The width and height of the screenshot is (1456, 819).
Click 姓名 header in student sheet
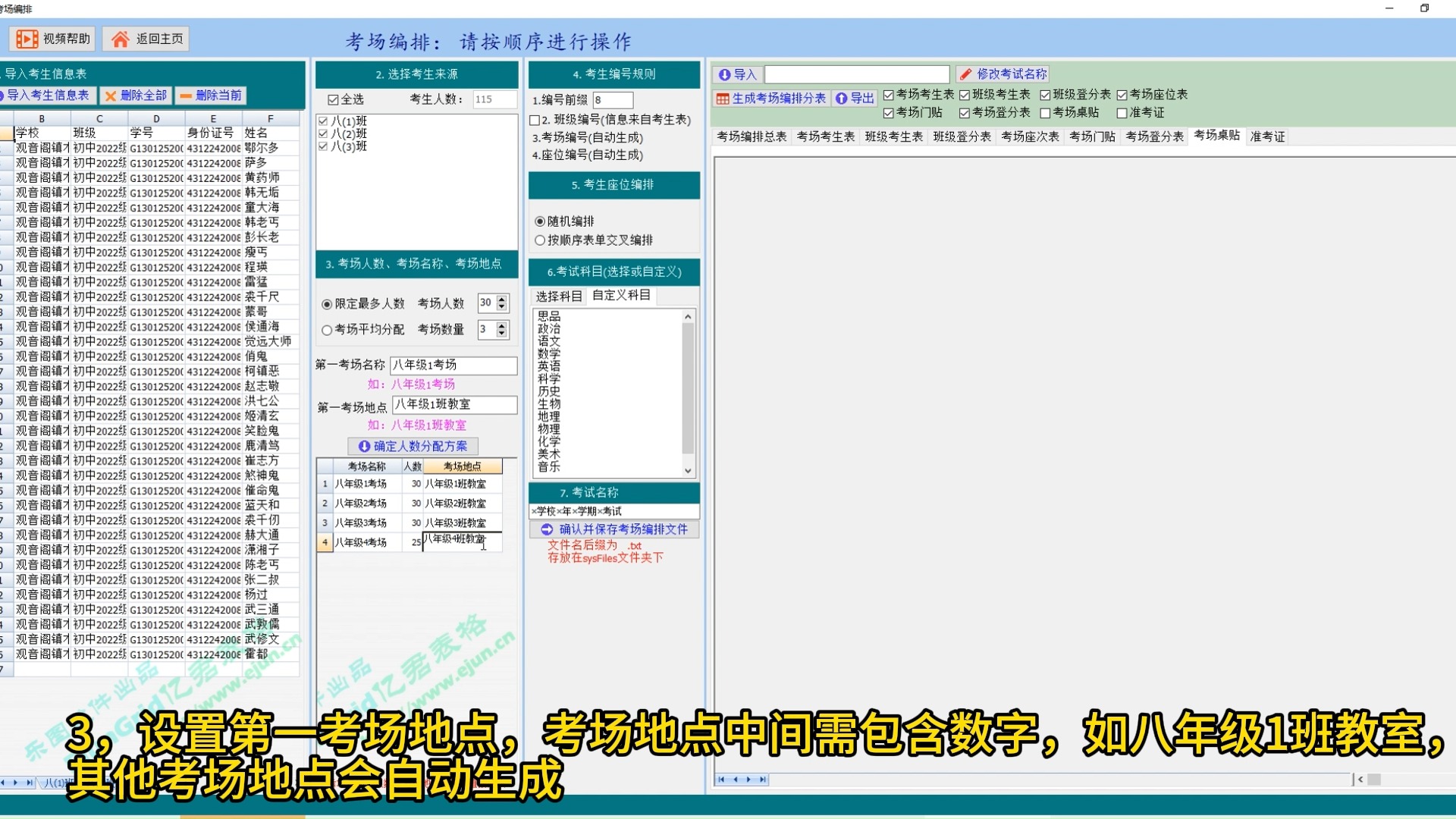click(270, 133)
